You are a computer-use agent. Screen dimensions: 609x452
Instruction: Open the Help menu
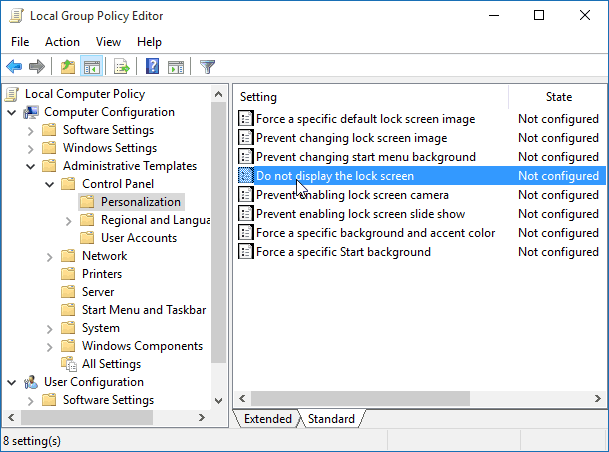click(149, 42)
